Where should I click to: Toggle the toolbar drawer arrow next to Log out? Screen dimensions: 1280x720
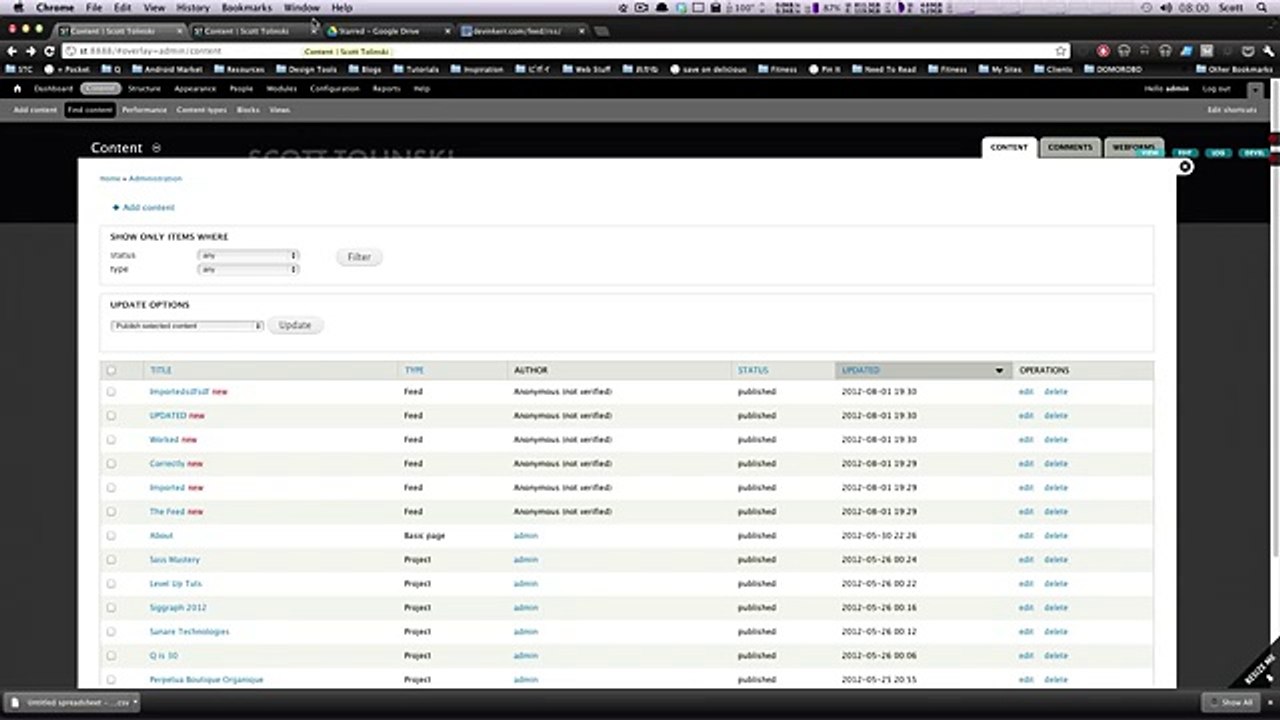click(1256, 90)
